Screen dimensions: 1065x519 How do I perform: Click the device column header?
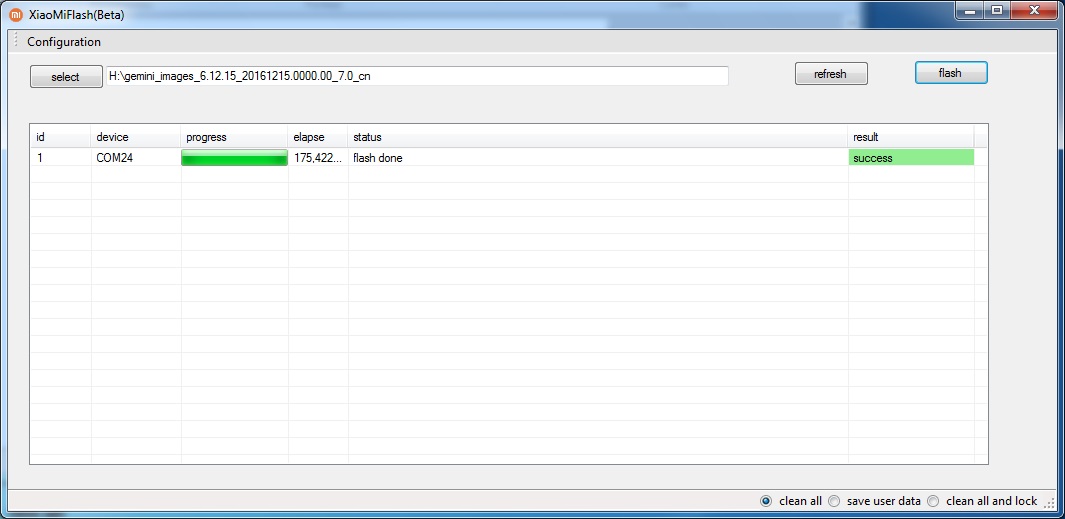(136, 137)
